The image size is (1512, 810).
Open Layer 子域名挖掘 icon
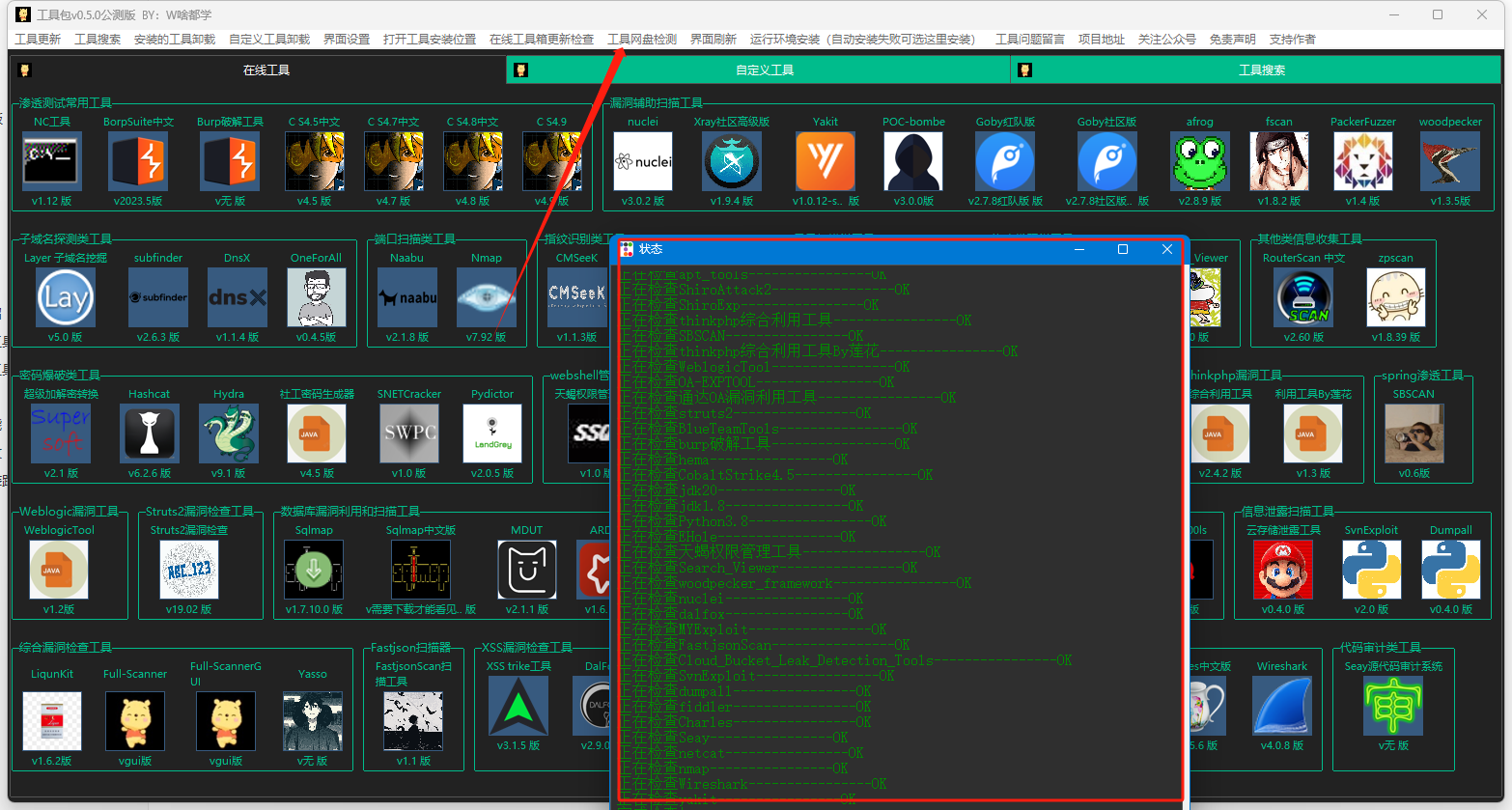point(66,297)
